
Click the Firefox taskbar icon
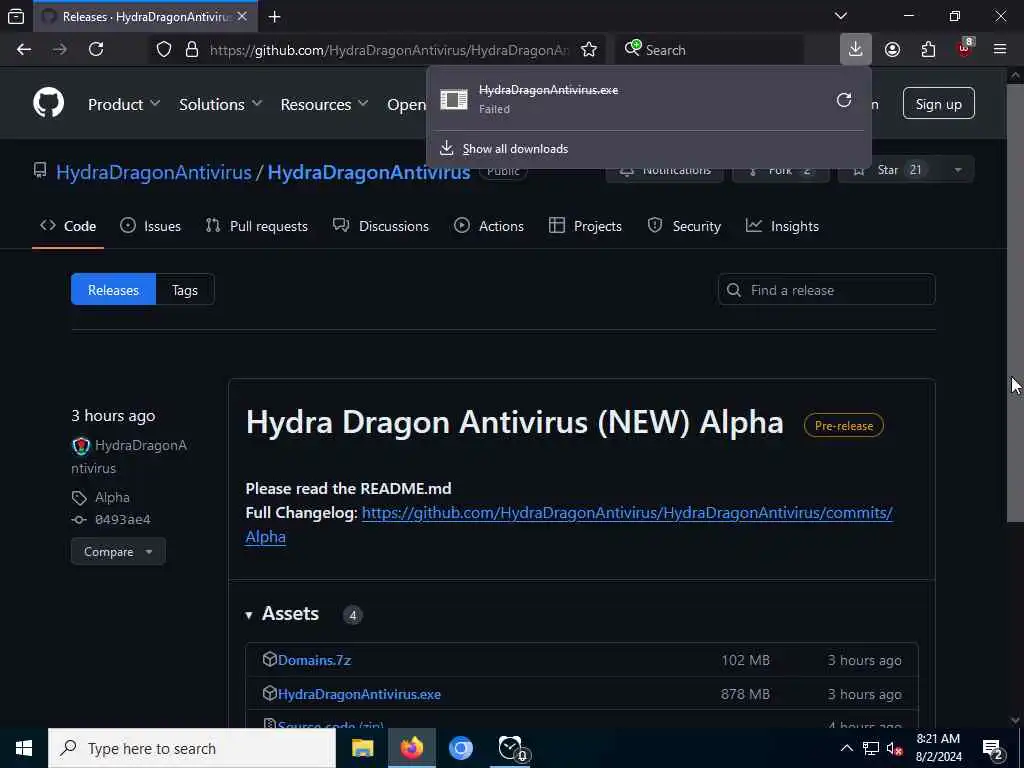coord(411,748)
